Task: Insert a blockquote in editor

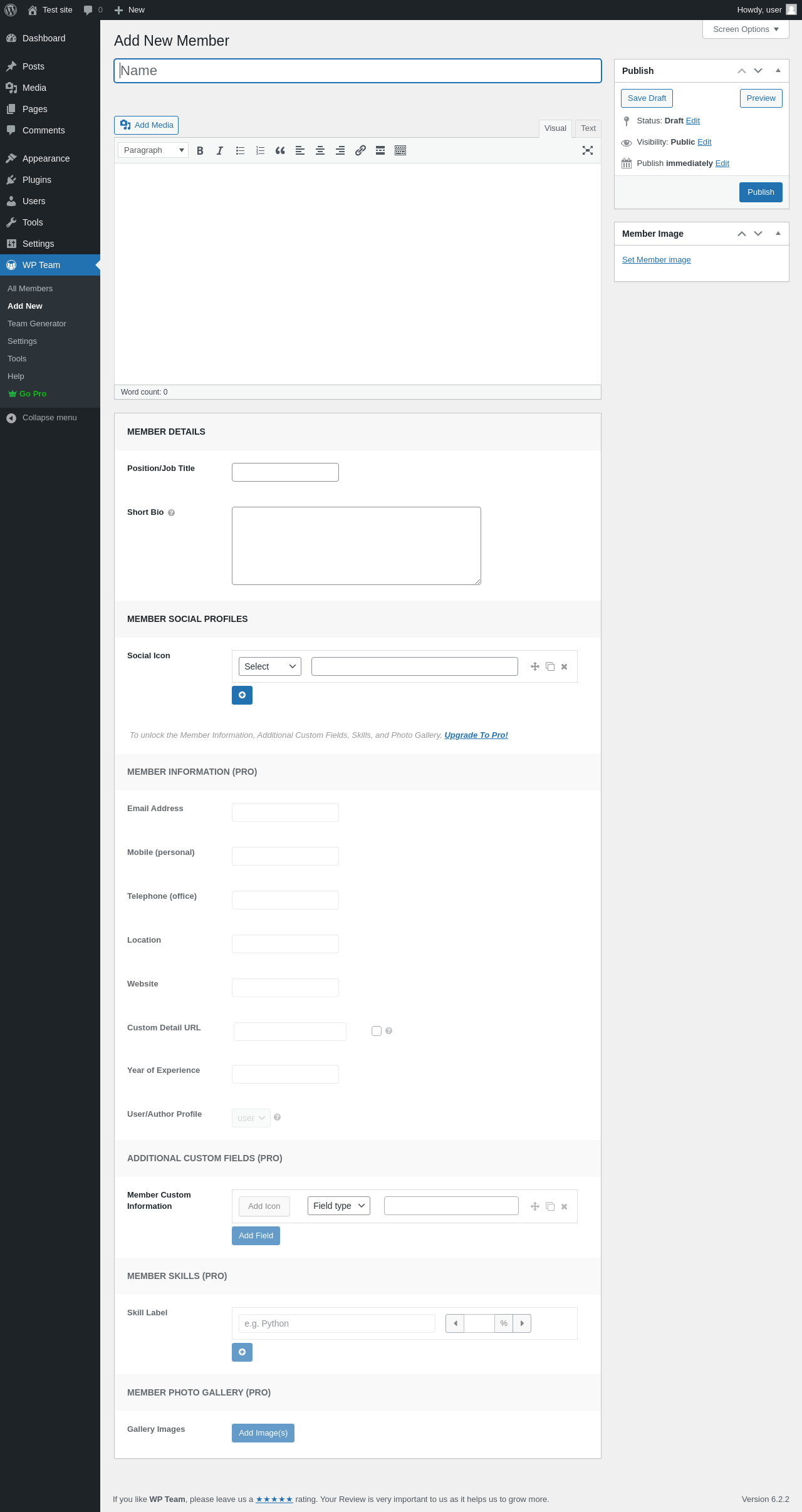Action: pyautogui.click(x=280, y=150)
